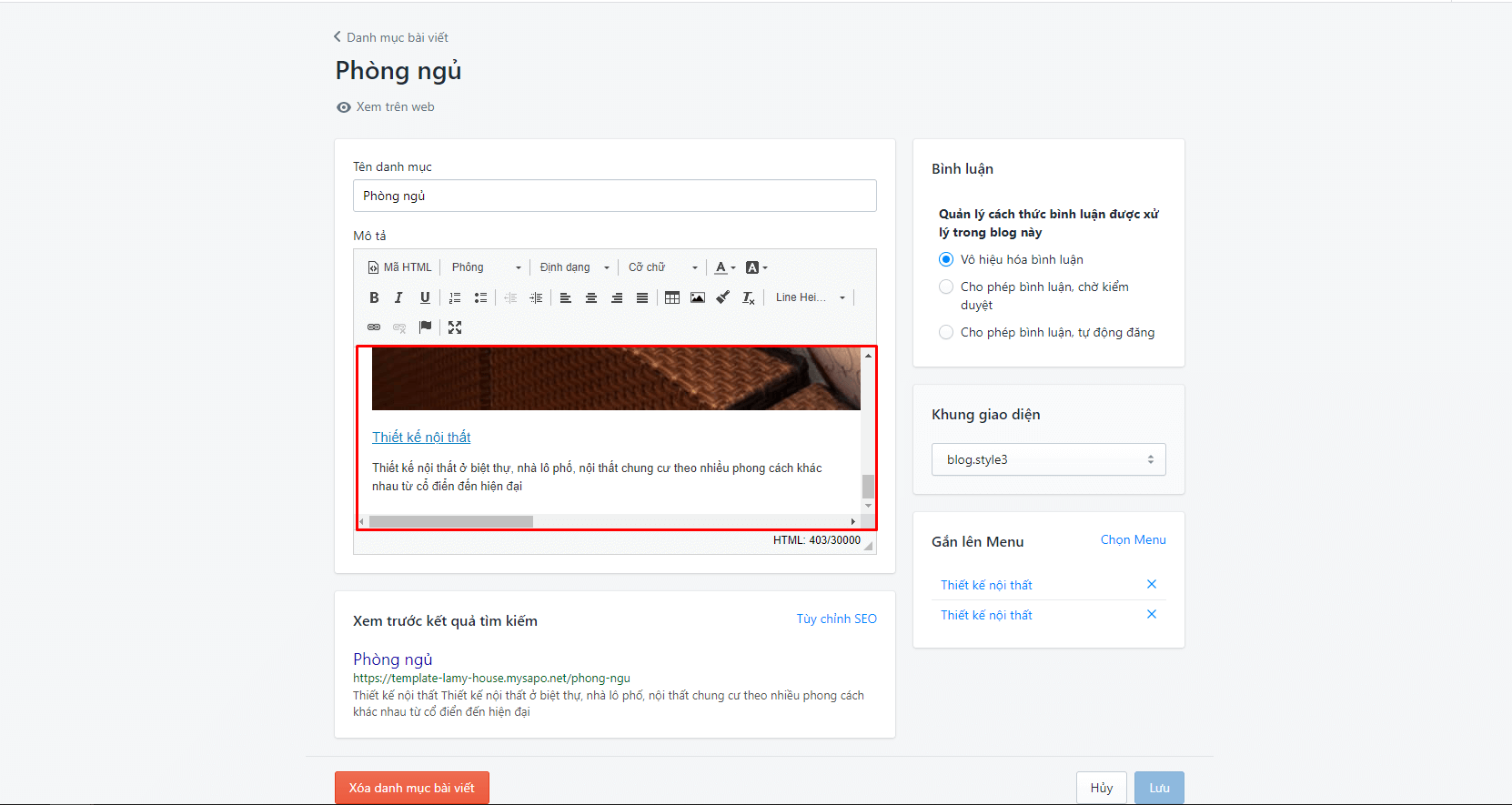This screenshot has height=805, width=1512.
Task: Open first Thiết kế nội thất menu link
Action: 986,585
